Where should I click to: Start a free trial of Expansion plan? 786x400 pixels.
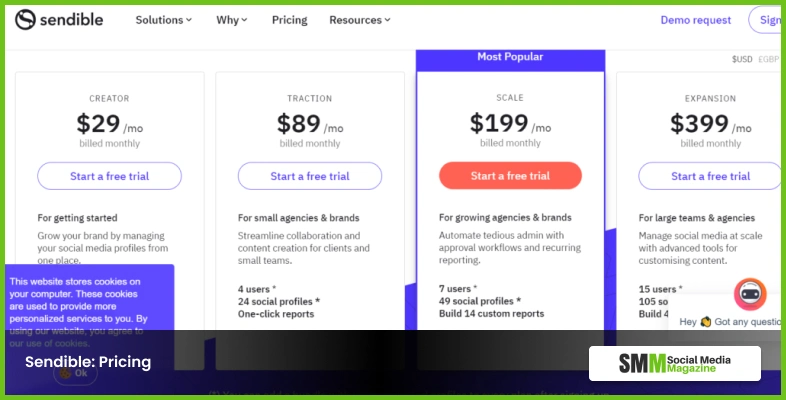(x=710, y=176)
